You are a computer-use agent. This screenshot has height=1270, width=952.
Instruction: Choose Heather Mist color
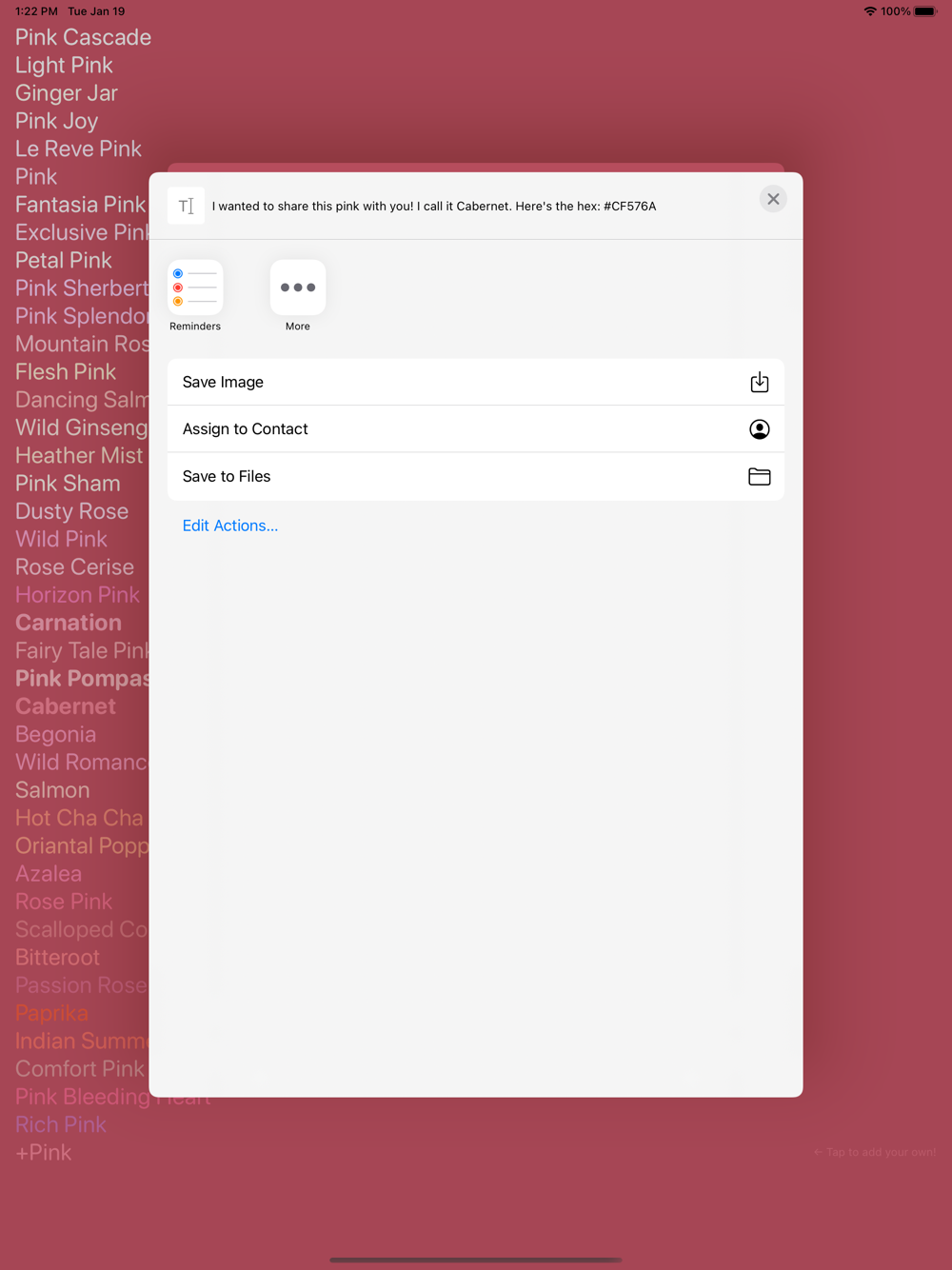click(x=79, y=455)
